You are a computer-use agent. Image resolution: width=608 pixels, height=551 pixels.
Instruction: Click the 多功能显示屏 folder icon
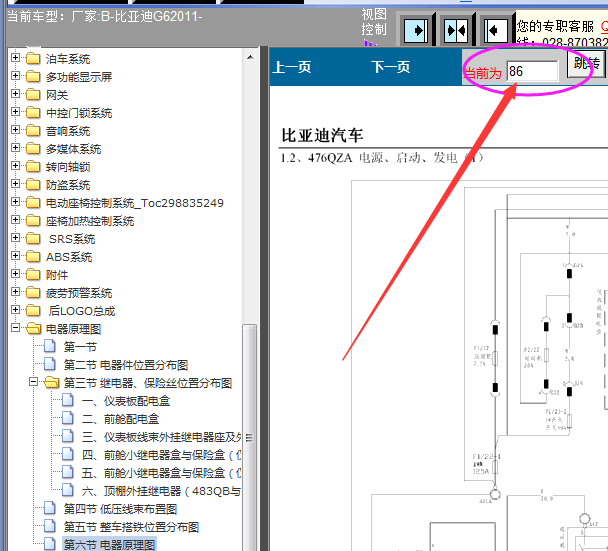click(x=33, y=77)
